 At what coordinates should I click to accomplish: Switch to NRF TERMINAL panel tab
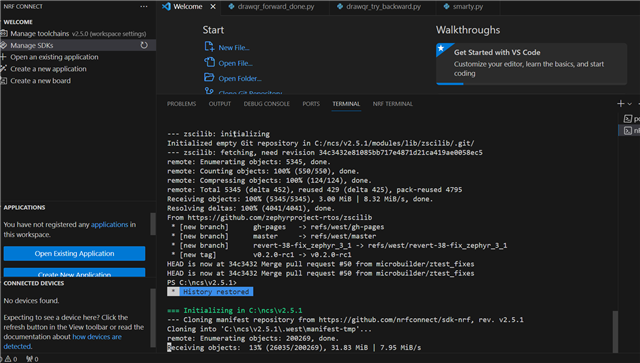393,104
